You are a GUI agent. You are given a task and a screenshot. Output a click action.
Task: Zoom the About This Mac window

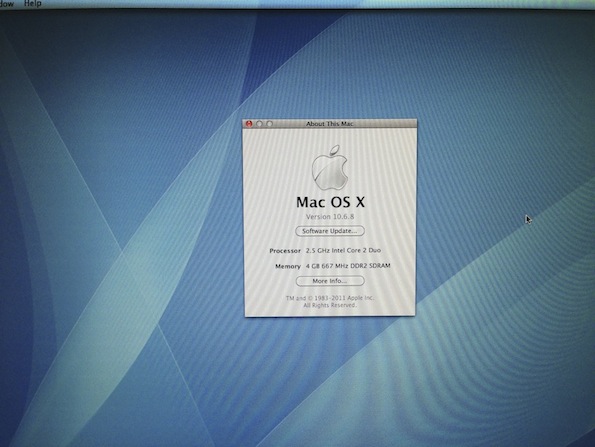pyautogui.click(x=269, y=124)
